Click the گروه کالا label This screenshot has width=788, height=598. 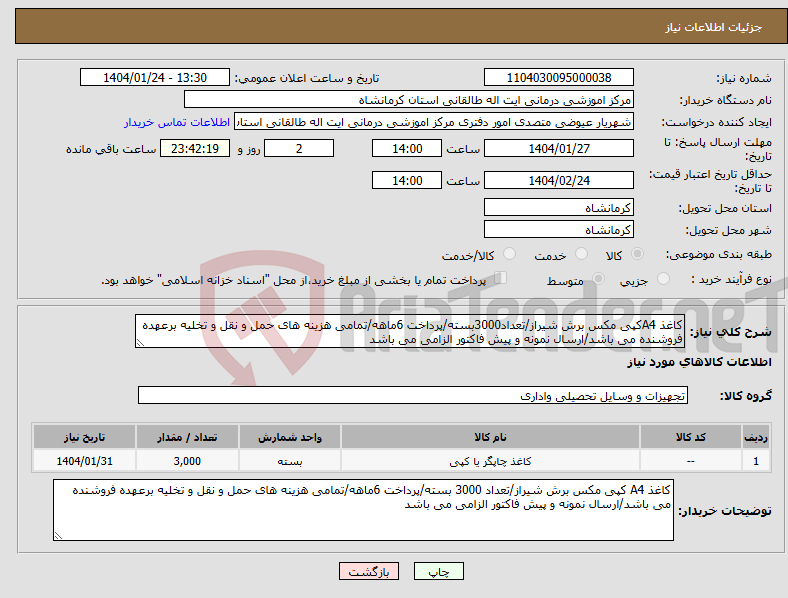746,396
